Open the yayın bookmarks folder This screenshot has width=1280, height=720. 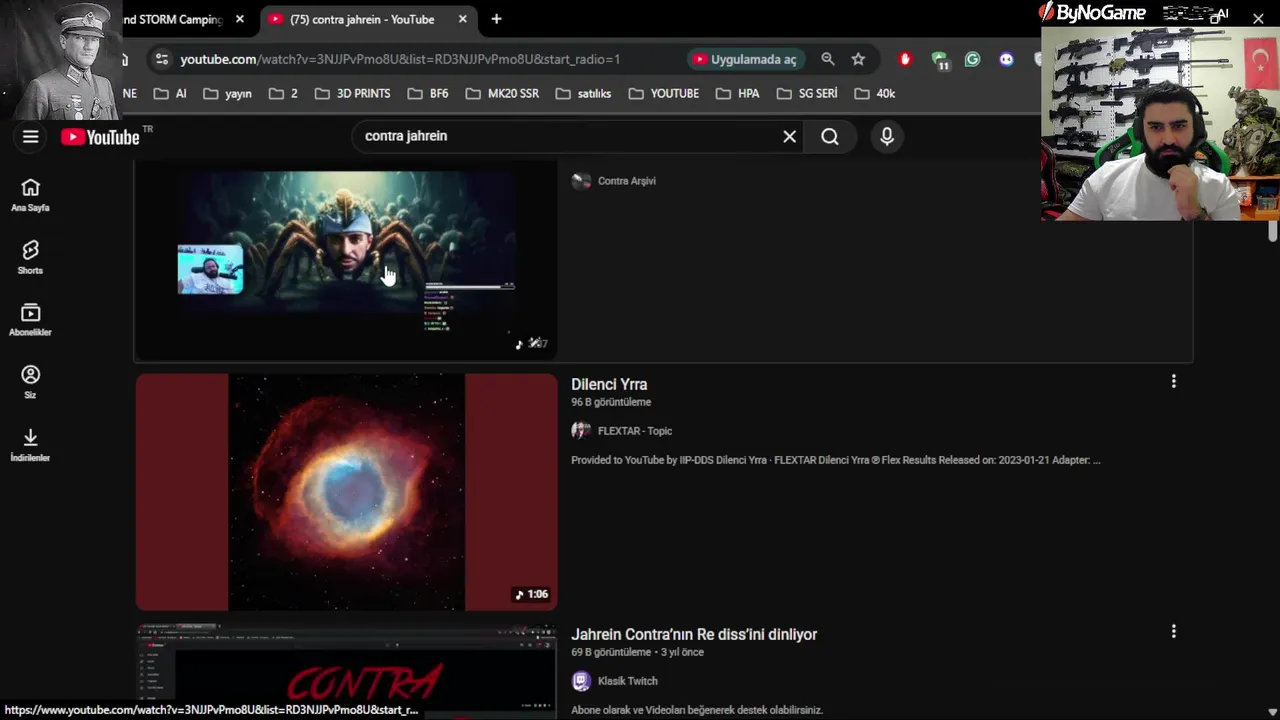pos(227,93)
